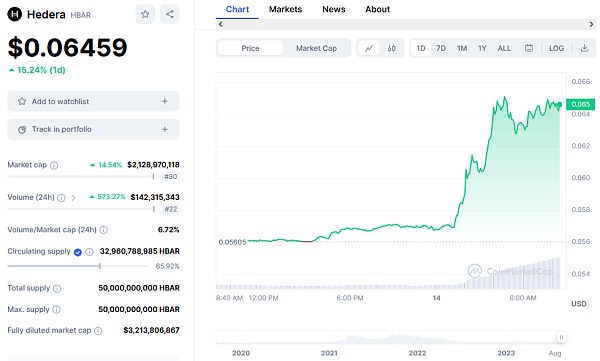The width and height of the screenshot is (600, 361).
Task: Switch to candlestick chart icon
Action: click(391, 49)
